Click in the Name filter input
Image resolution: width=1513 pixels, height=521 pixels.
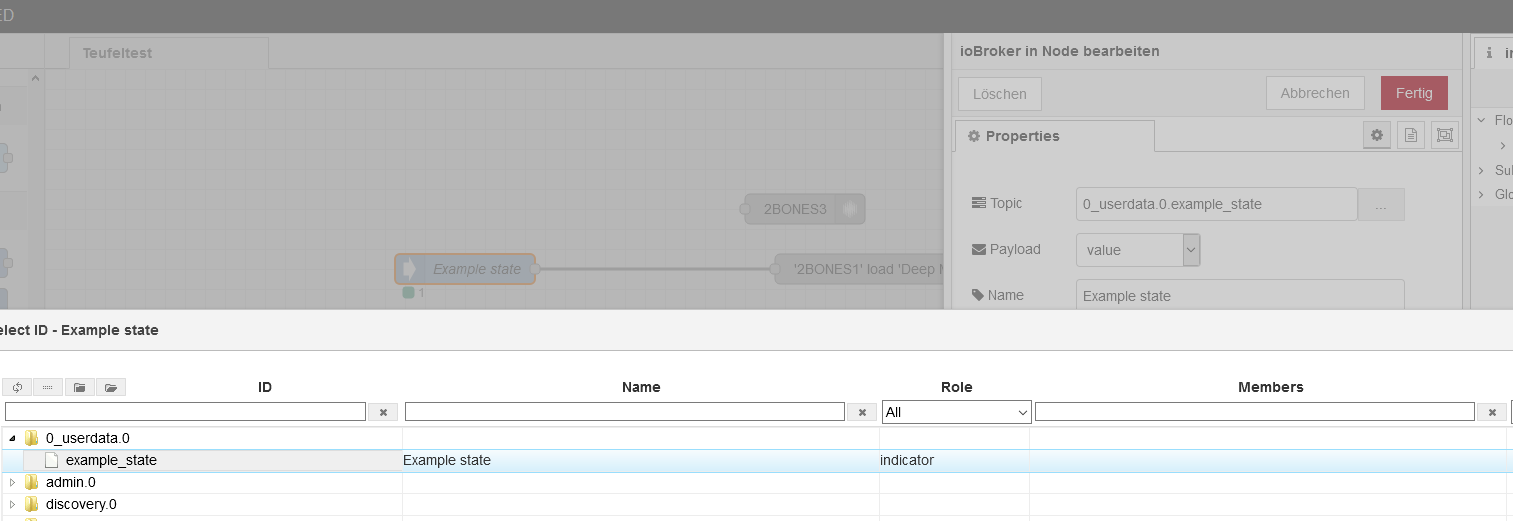click(x=625, y=412)
